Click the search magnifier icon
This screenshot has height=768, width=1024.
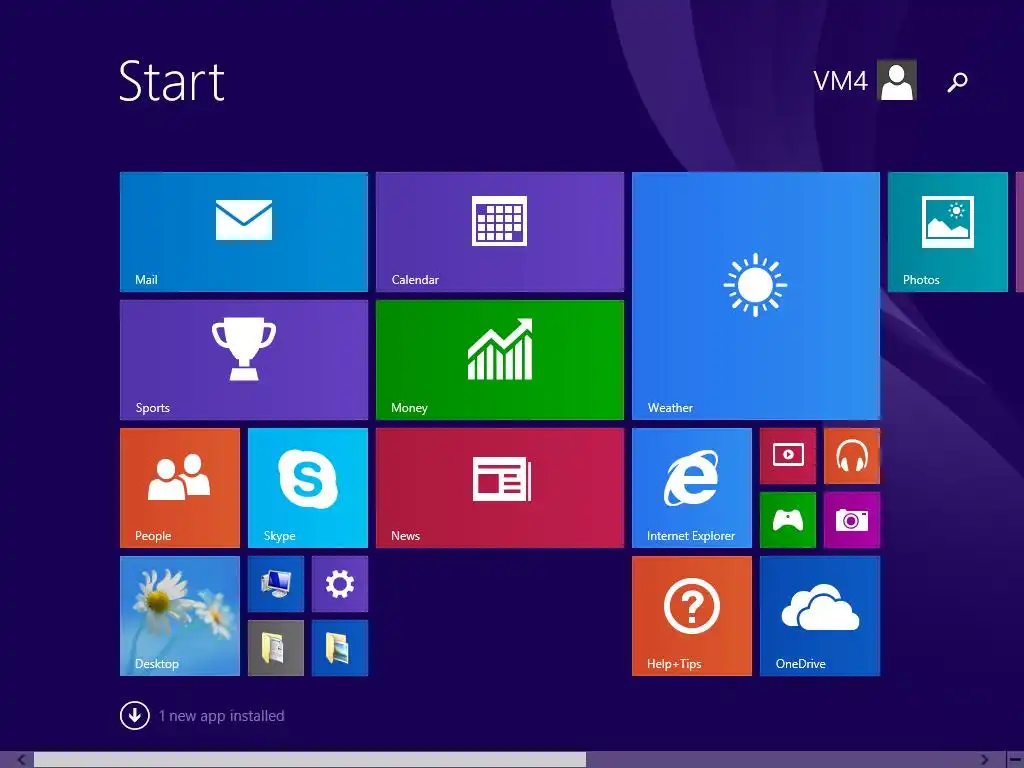[957, 82]
